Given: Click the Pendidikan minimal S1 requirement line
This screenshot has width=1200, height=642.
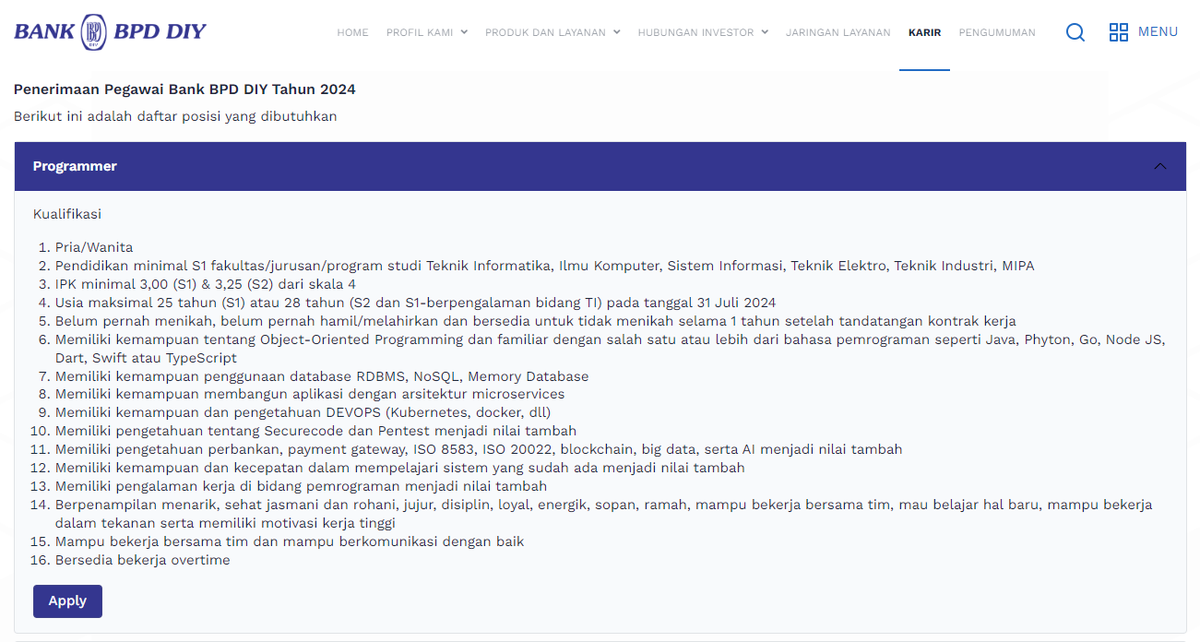Looking at the screenshot, I should 545,265.
